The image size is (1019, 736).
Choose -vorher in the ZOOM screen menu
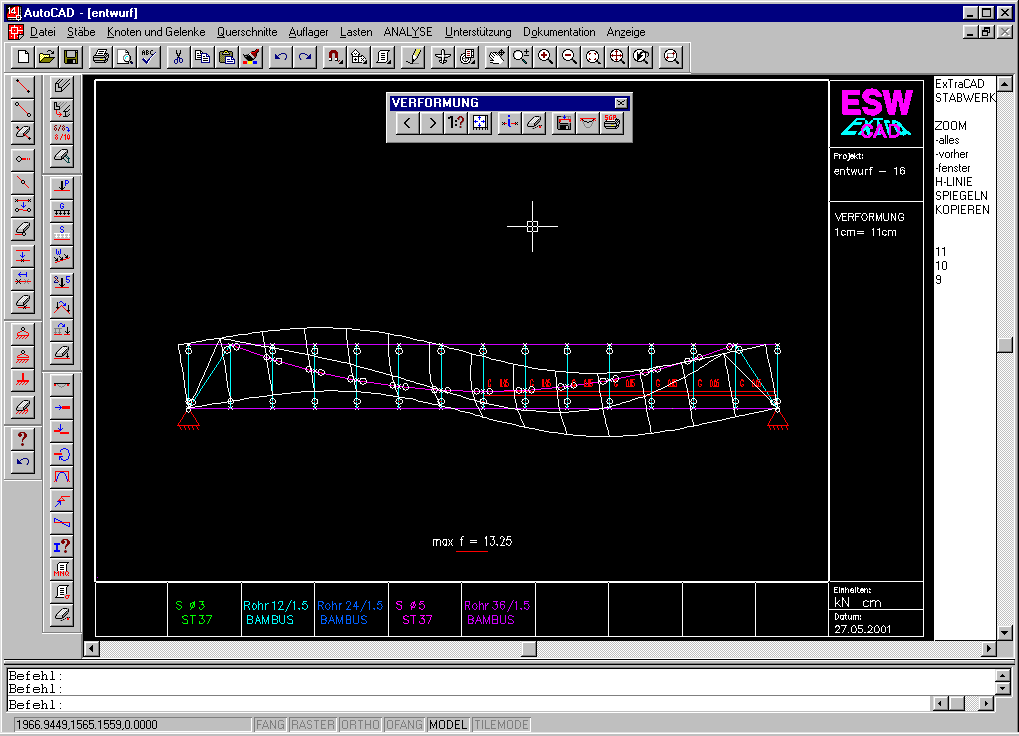point(951,154)
